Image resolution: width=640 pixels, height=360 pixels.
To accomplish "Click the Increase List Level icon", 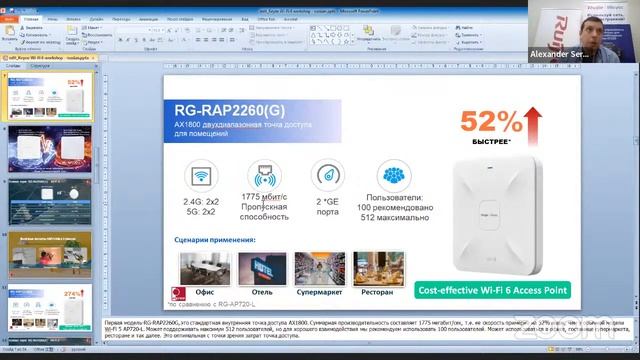I will pyautogui.click(x=231, y=31).
